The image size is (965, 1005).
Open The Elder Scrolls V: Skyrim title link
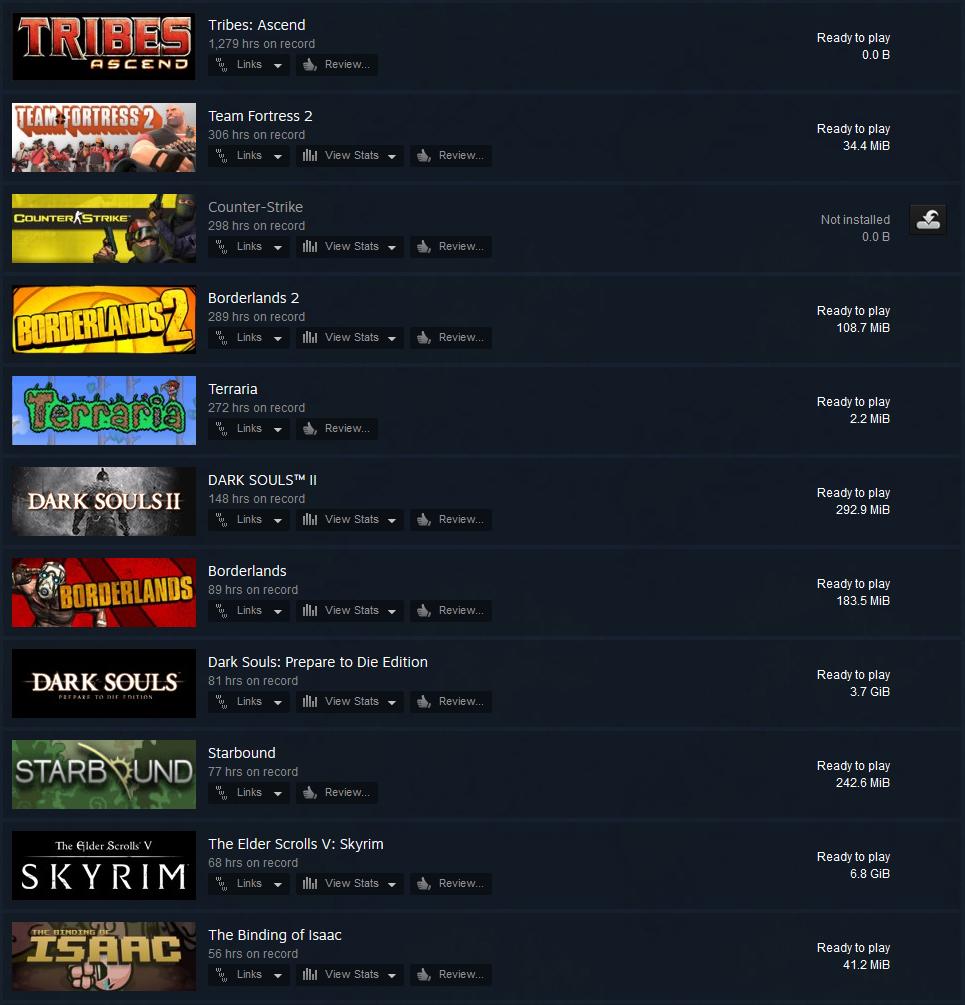click(x=295, y=844)
